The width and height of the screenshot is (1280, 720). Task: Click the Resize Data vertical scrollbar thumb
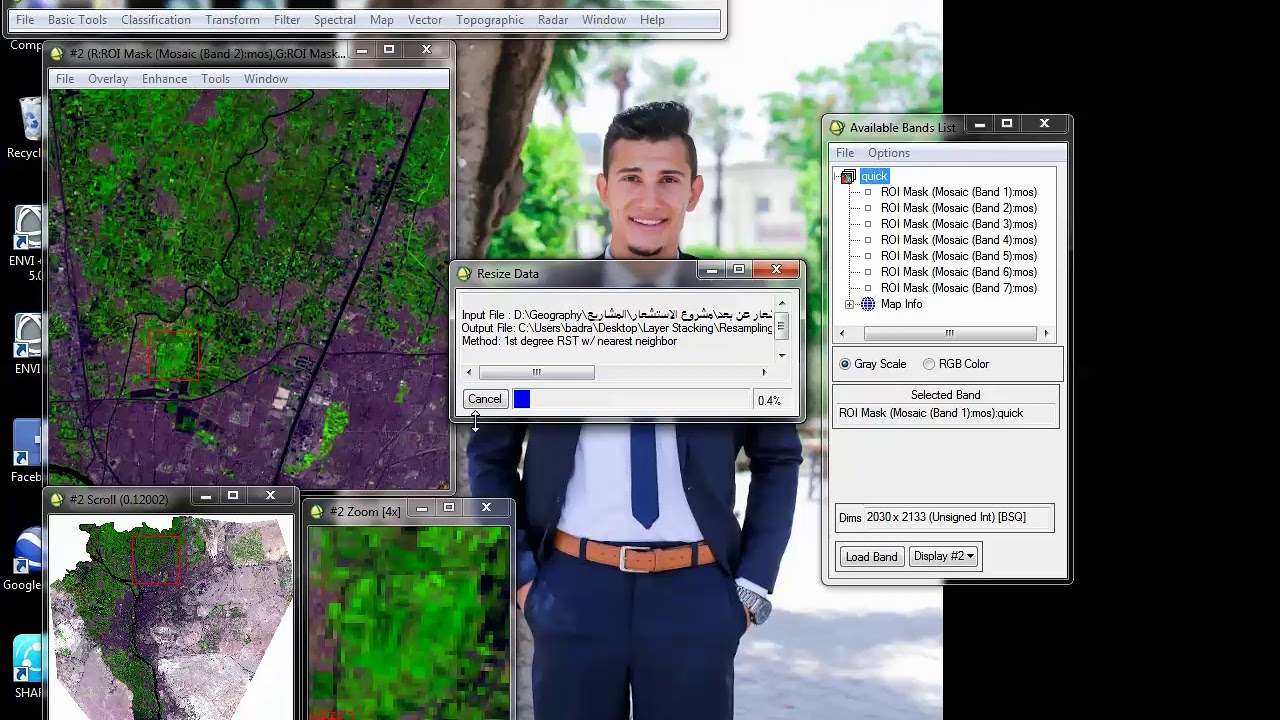(781, 326)
